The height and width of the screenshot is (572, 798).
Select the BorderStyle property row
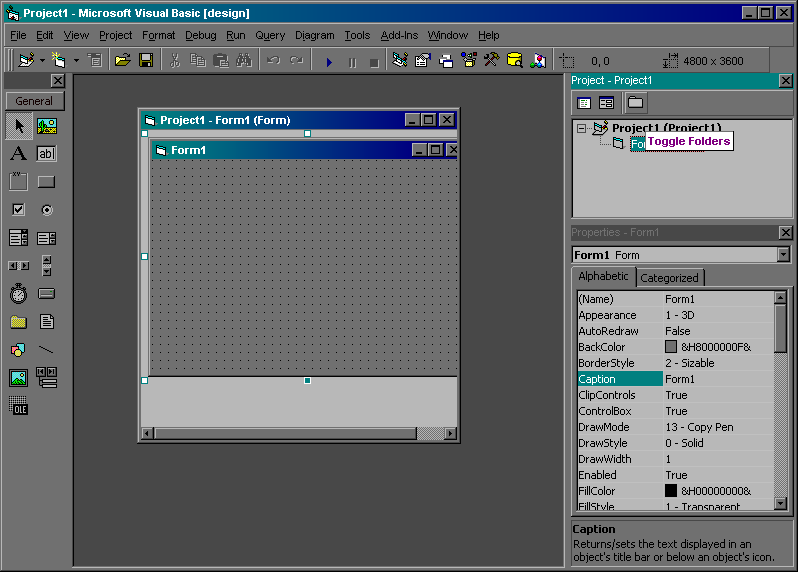click(x=675, y=363)
